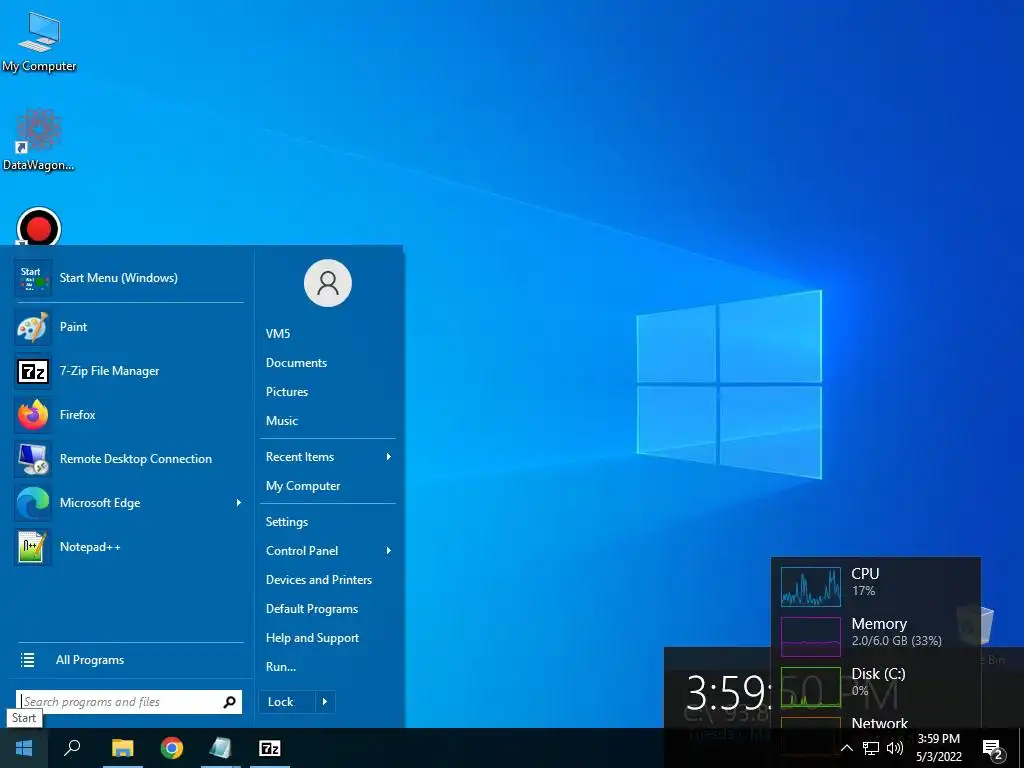Image resolution: width=1024 pixels, height=768 pixels.
Task: Expand the Control Panel submenu arrow
Action: tap(389, 551)
